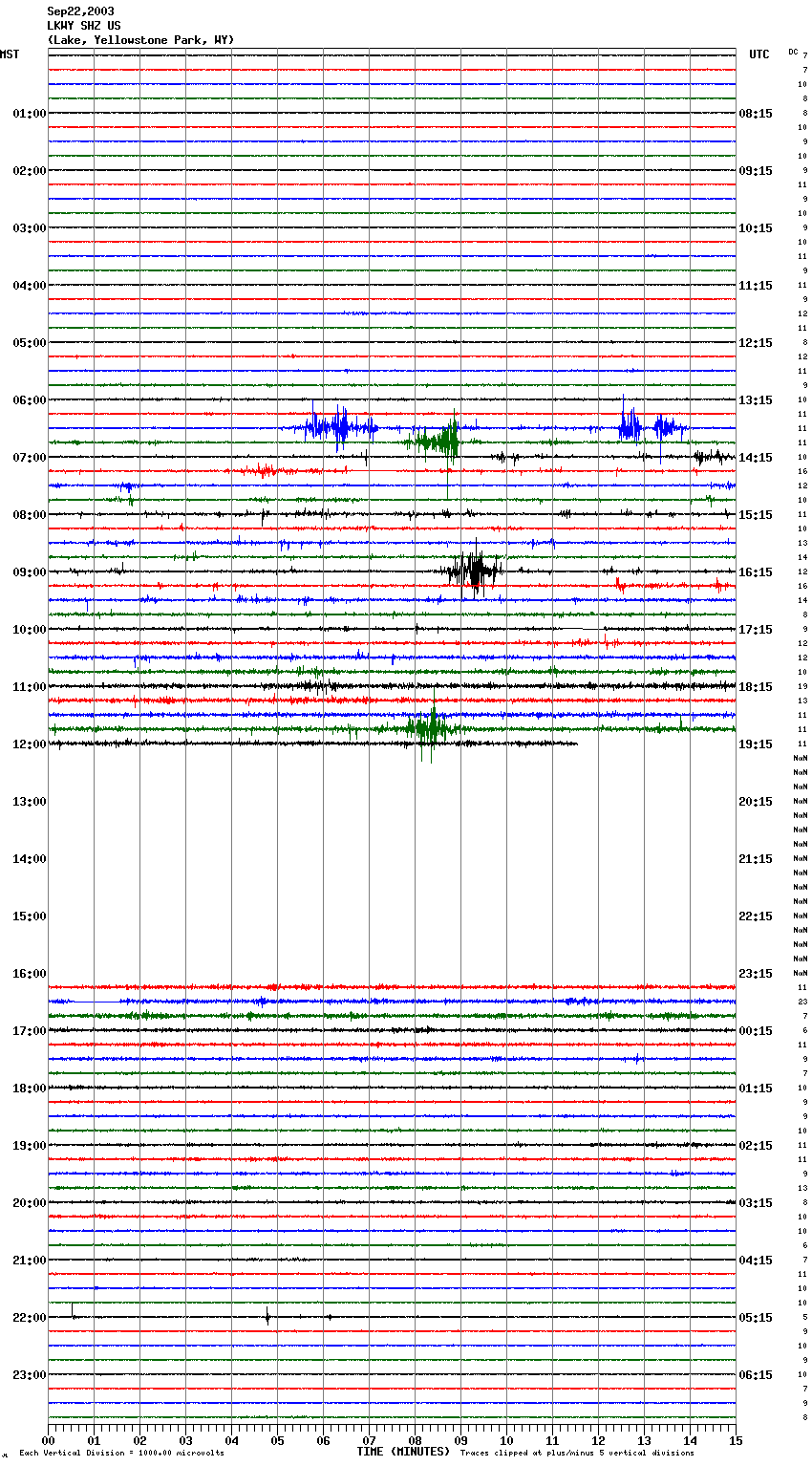Click the date text "Sep22,2003"
The height and width of the screenshot is (1466, 812).
[80, 11]
